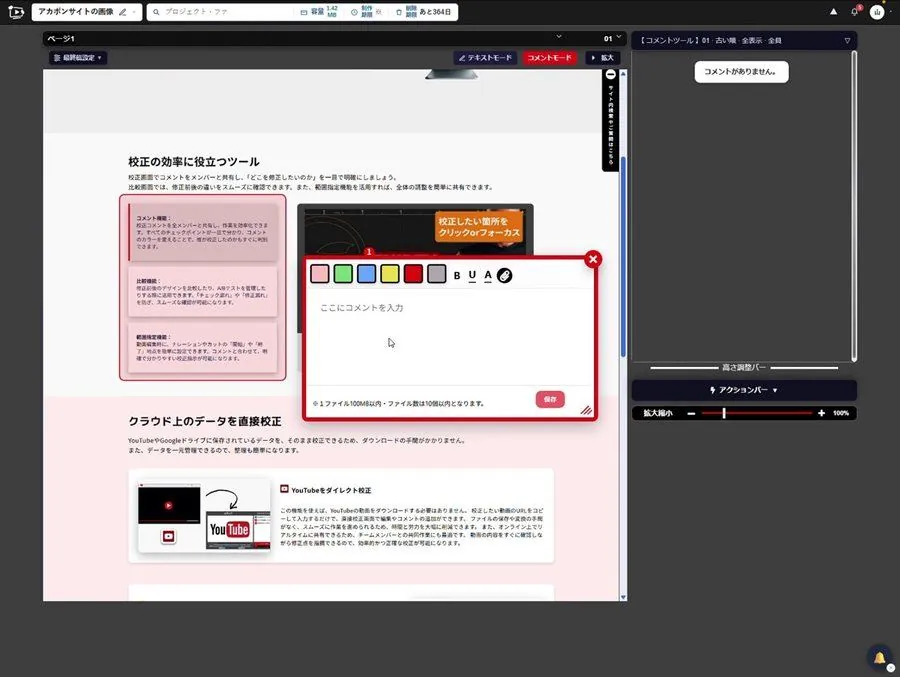Select the red comment color swatch
The width and height of the screenshot is (900, 677).
click(x=413, y=274)
